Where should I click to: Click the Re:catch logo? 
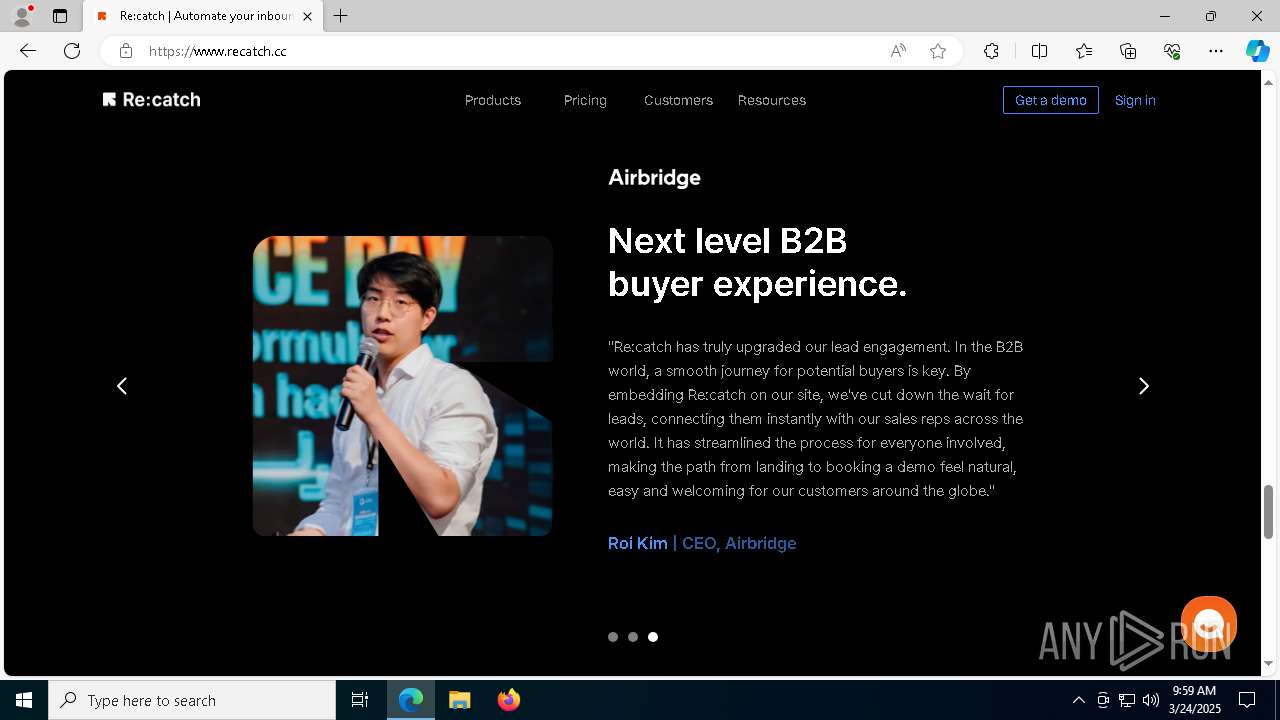point(151,100)
